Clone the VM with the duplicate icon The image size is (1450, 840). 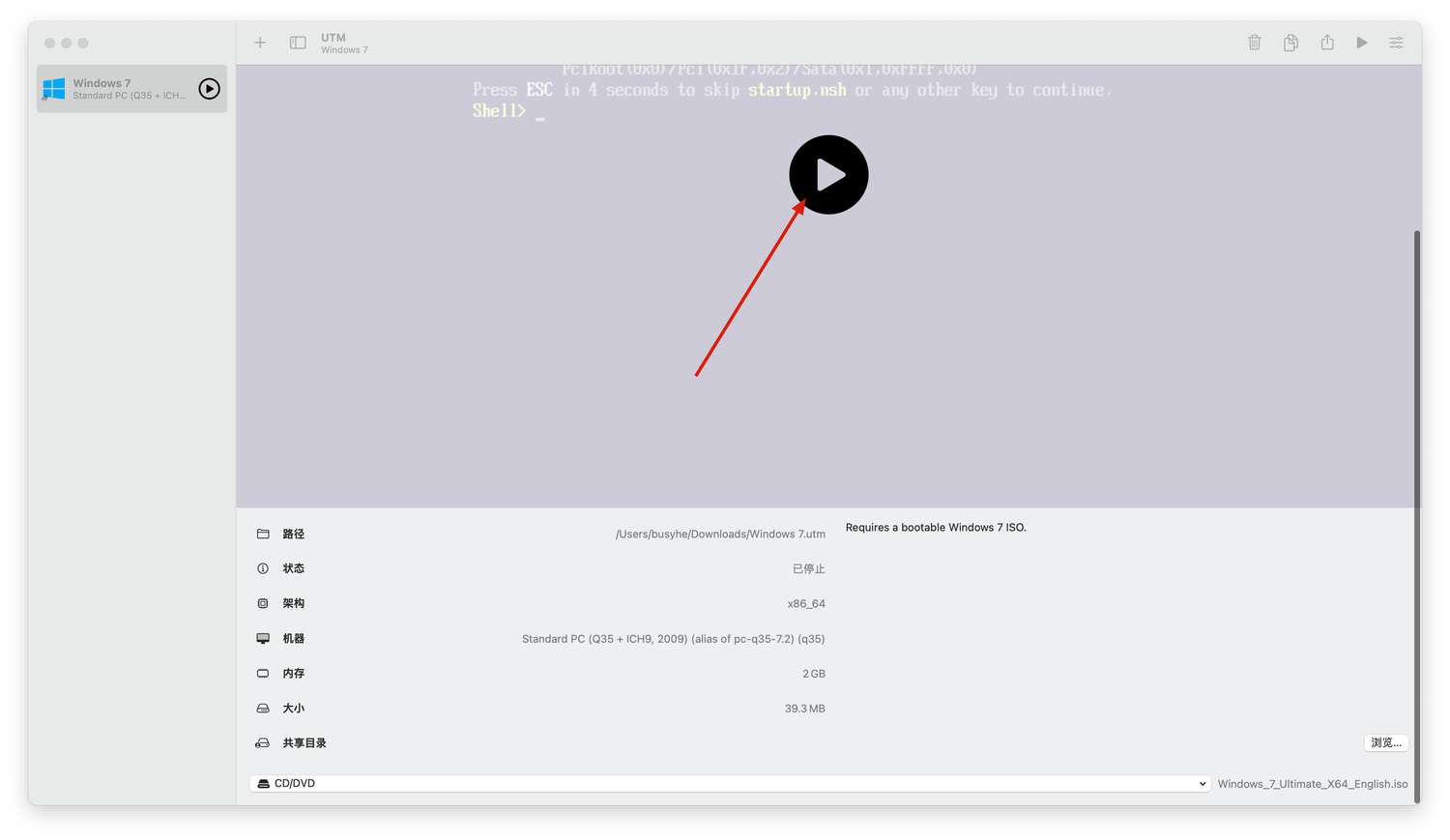(x=1290, y=43)
